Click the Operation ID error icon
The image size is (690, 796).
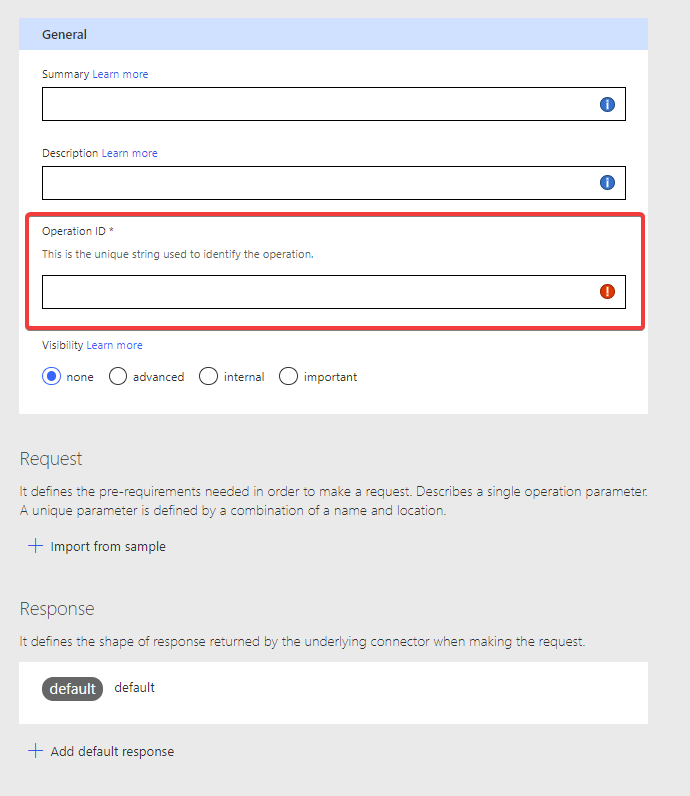pos(607,291)
